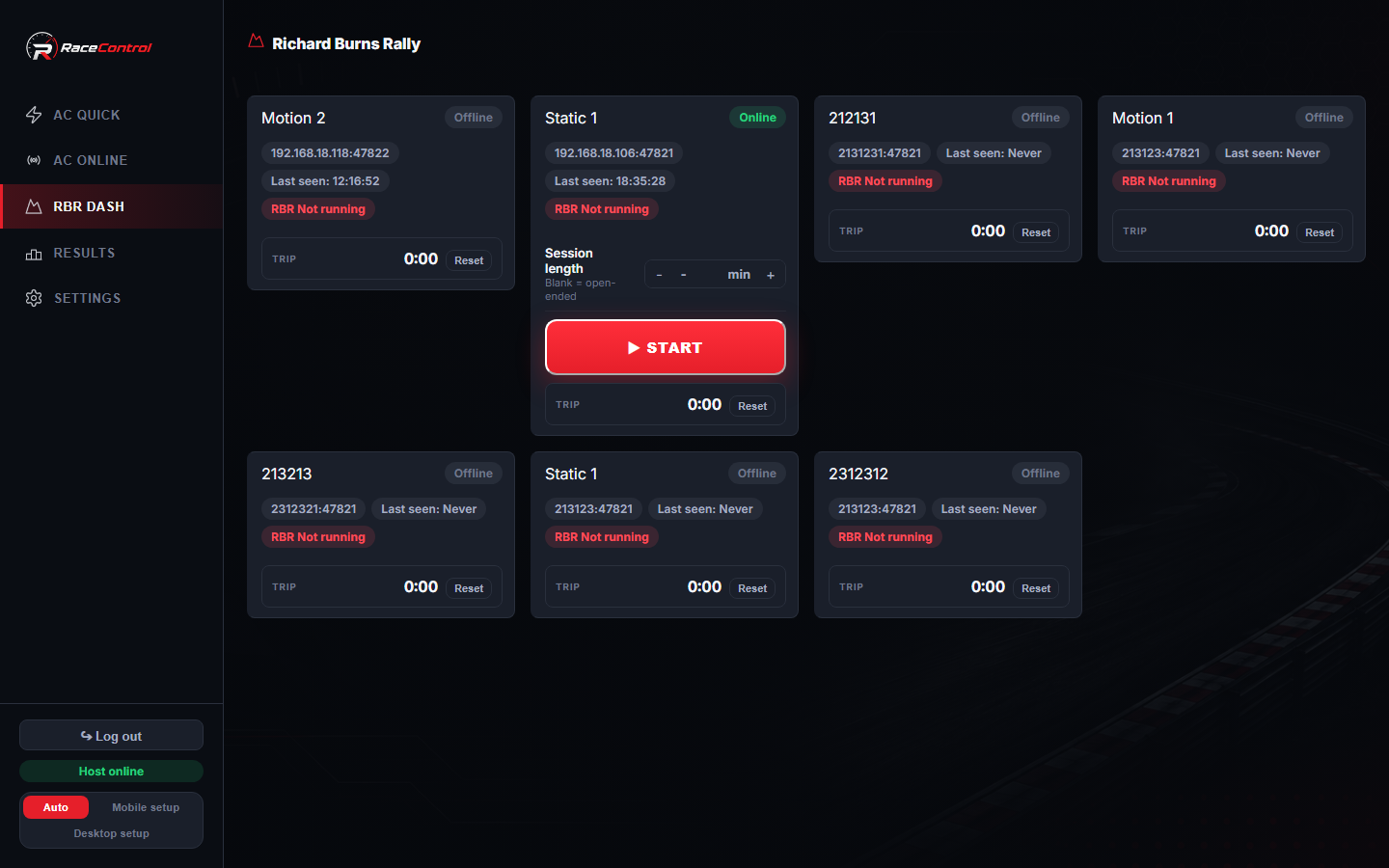Screen dimensions: 1389x868
Task: Select the RBR Dash mountain icon
Action: click(34, 206)
